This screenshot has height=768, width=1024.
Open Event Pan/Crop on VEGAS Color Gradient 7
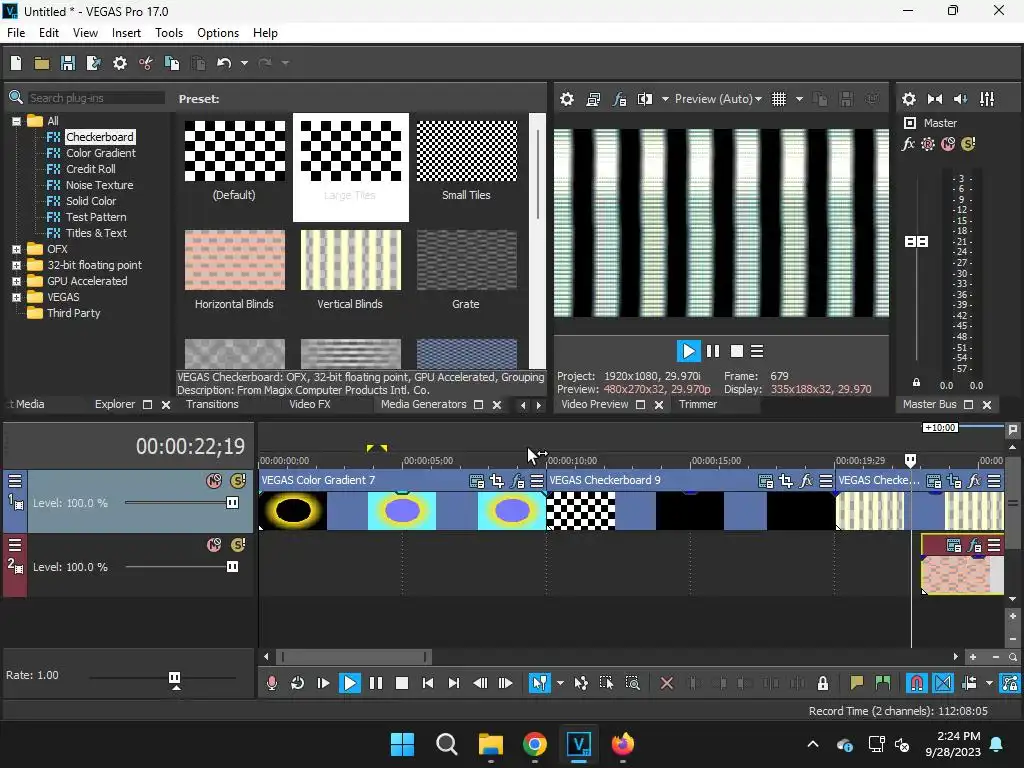point(497,481)
